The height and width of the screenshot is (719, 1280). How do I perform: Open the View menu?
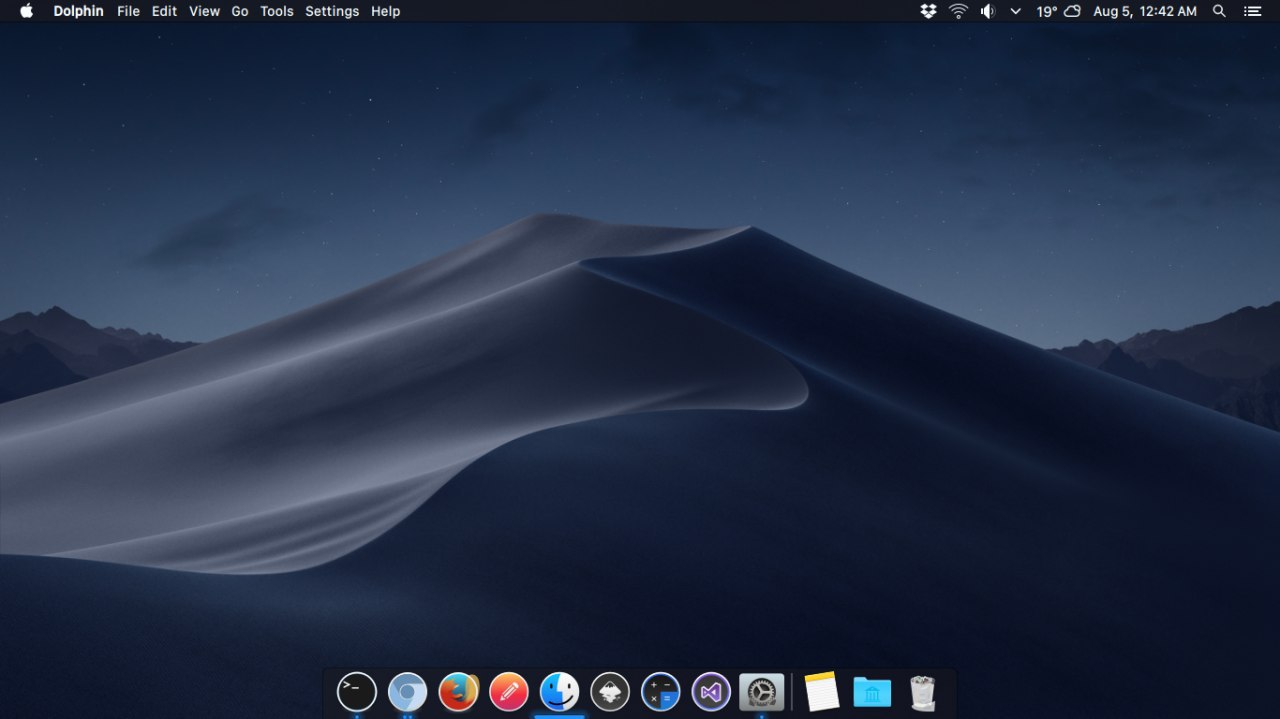click(204, 11)
